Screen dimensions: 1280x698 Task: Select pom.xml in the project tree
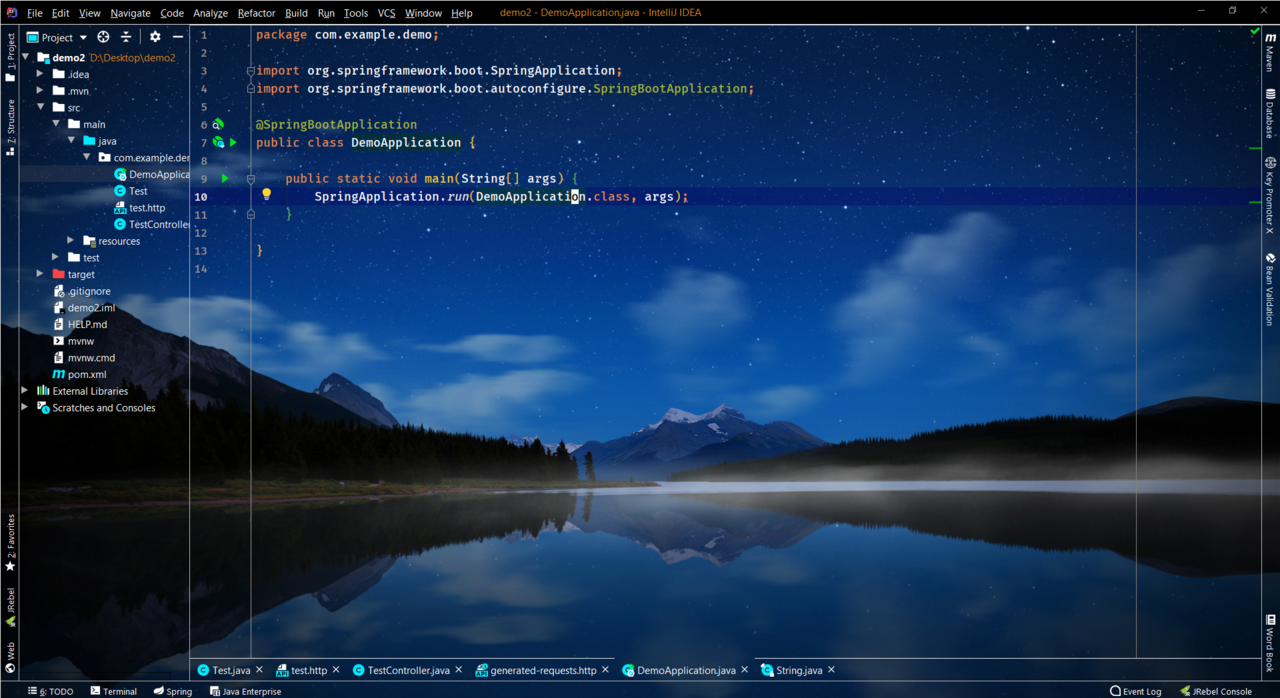(86, 375)
